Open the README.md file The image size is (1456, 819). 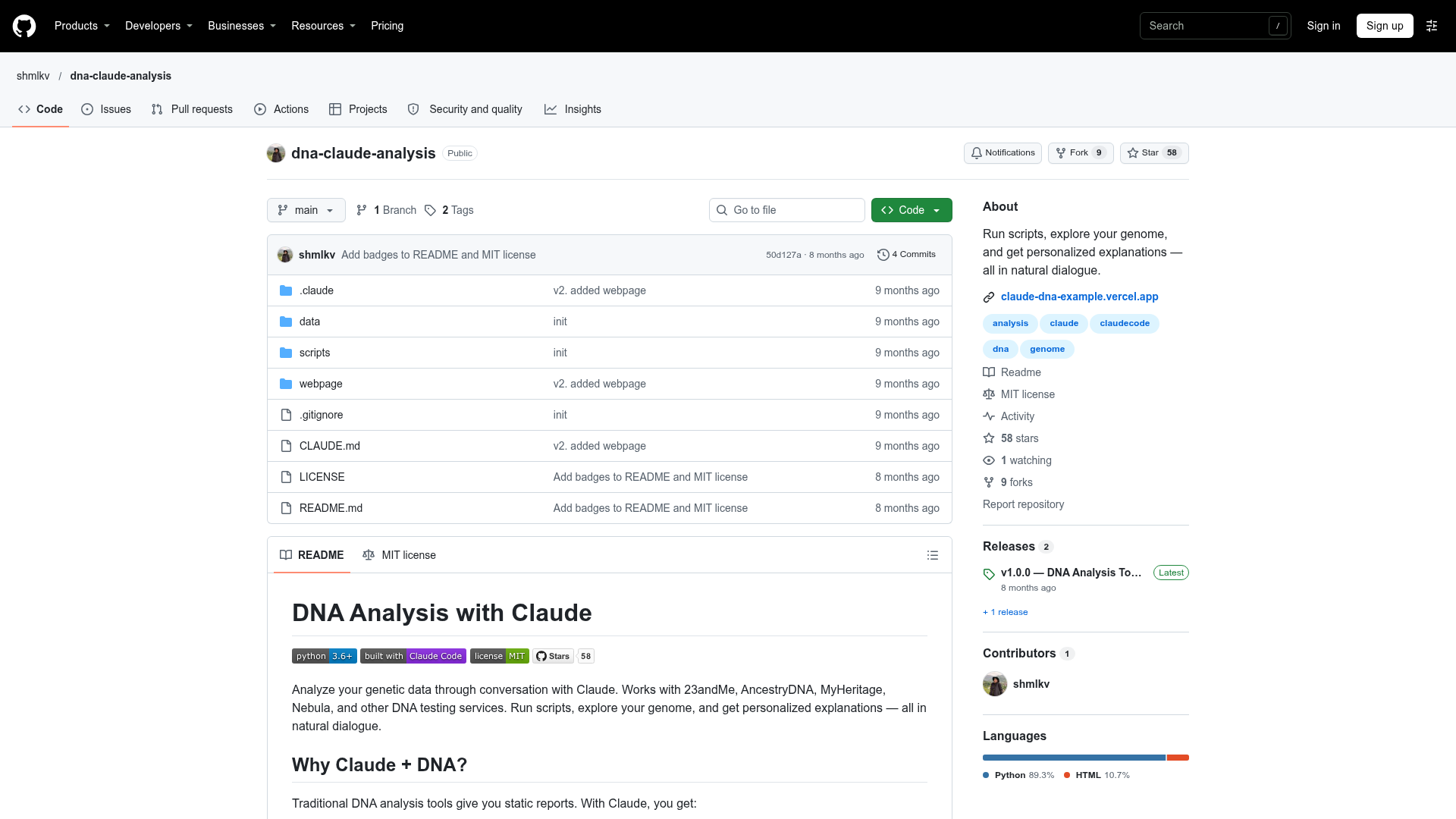point(331,508)
